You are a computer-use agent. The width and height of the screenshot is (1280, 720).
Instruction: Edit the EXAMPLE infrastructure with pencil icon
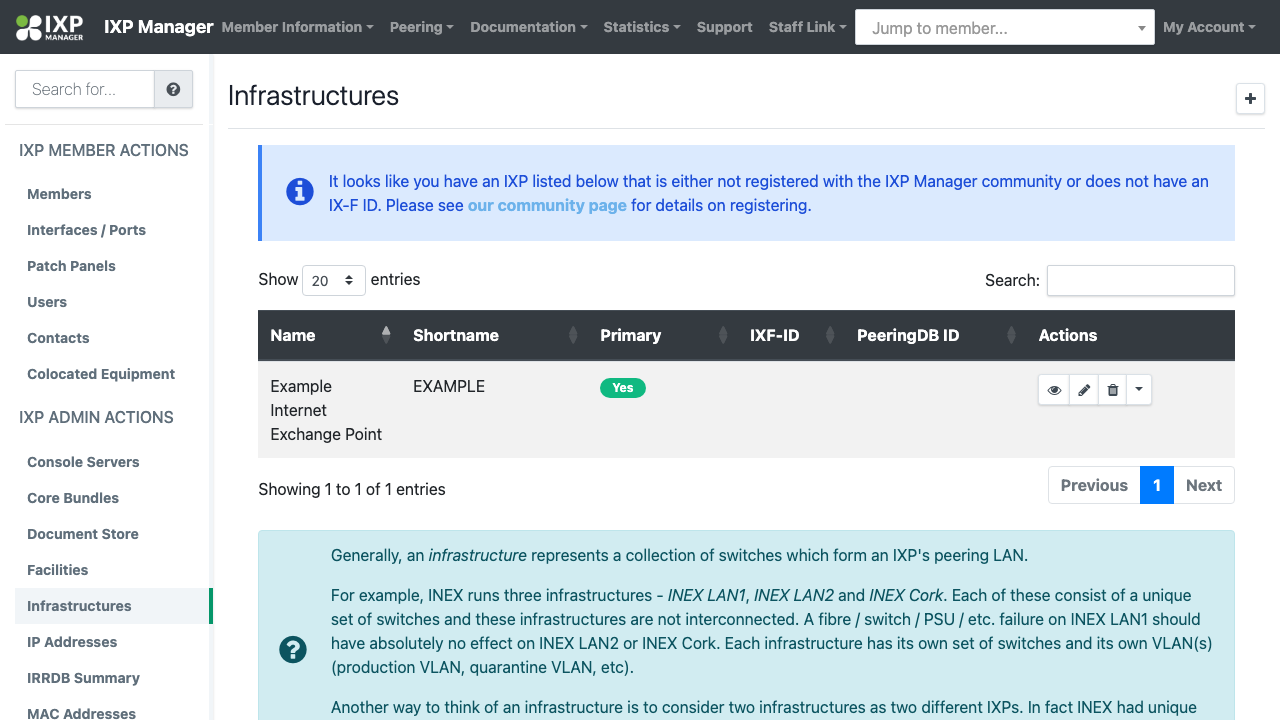click(1083, 390)
